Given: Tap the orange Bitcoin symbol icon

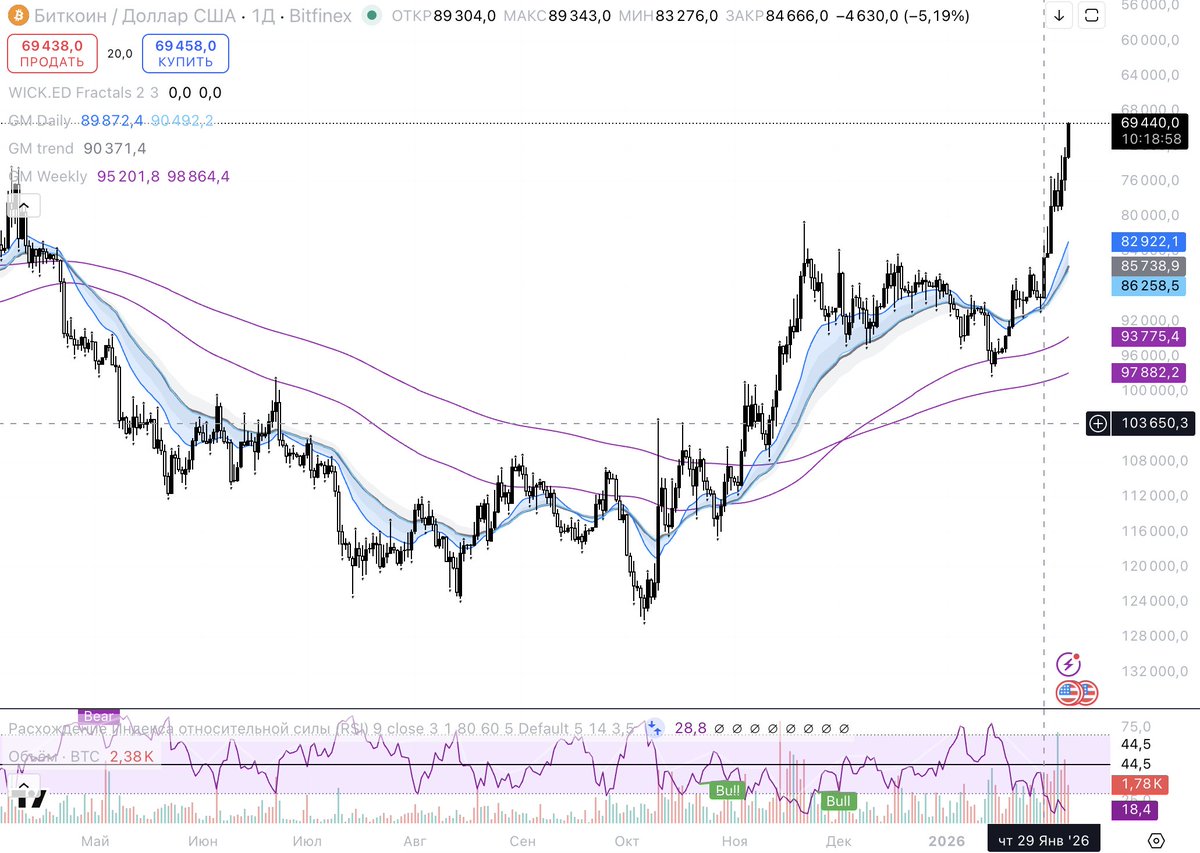Looking at the screenshot, I should pyautogui.click(x=18, y=16).
